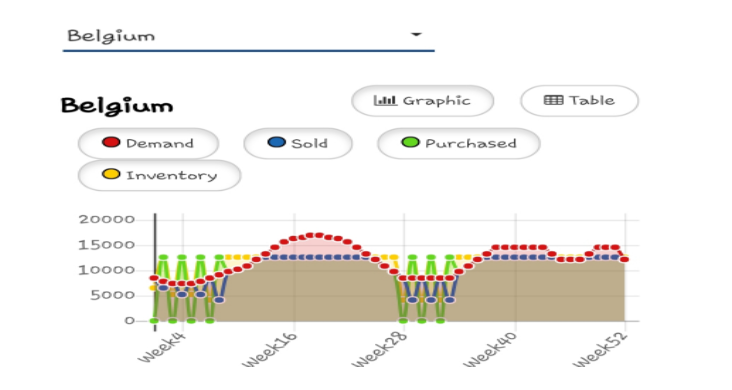Click the 20000 y-axis value
732x390 pixels.
pyautogui.click(x=107, y=220)
